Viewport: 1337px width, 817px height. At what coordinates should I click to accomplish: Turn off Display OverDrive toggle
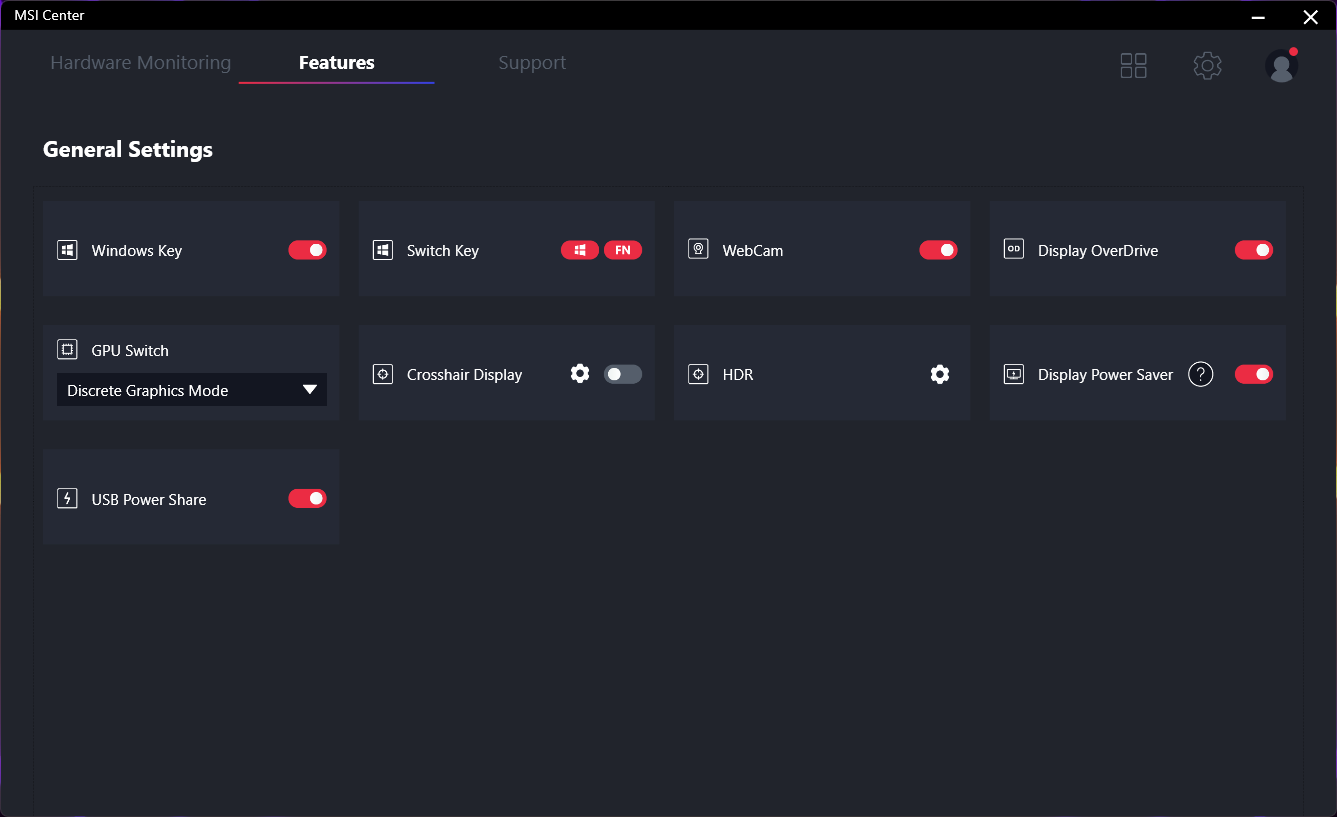[x=1254, y=250]
